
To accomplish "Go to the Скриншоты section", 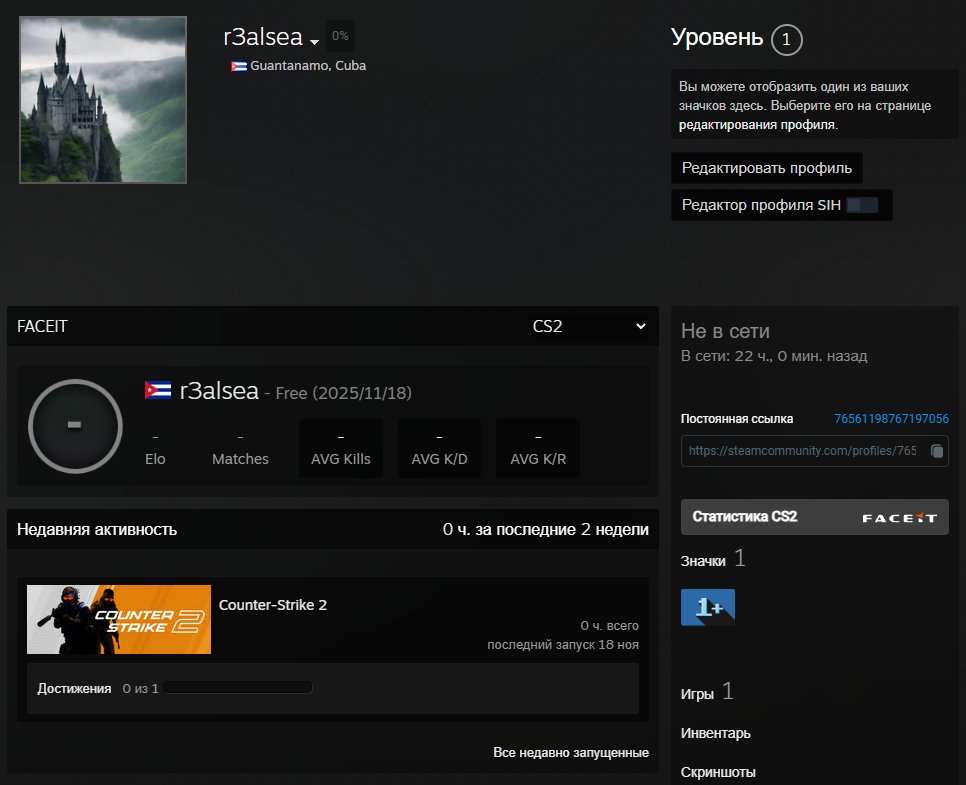I will [718, 772].
